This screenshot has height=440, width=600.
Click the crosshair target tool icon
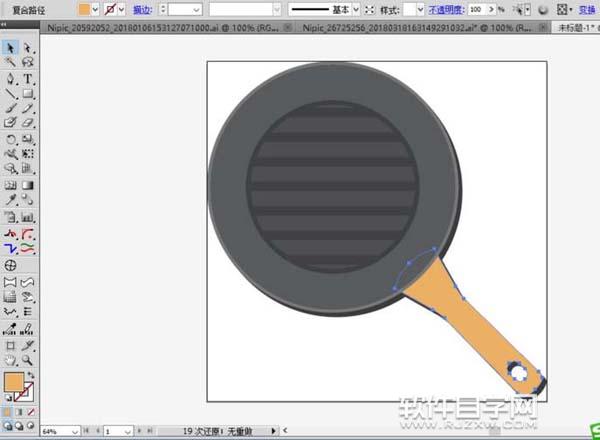click(10, 265)
